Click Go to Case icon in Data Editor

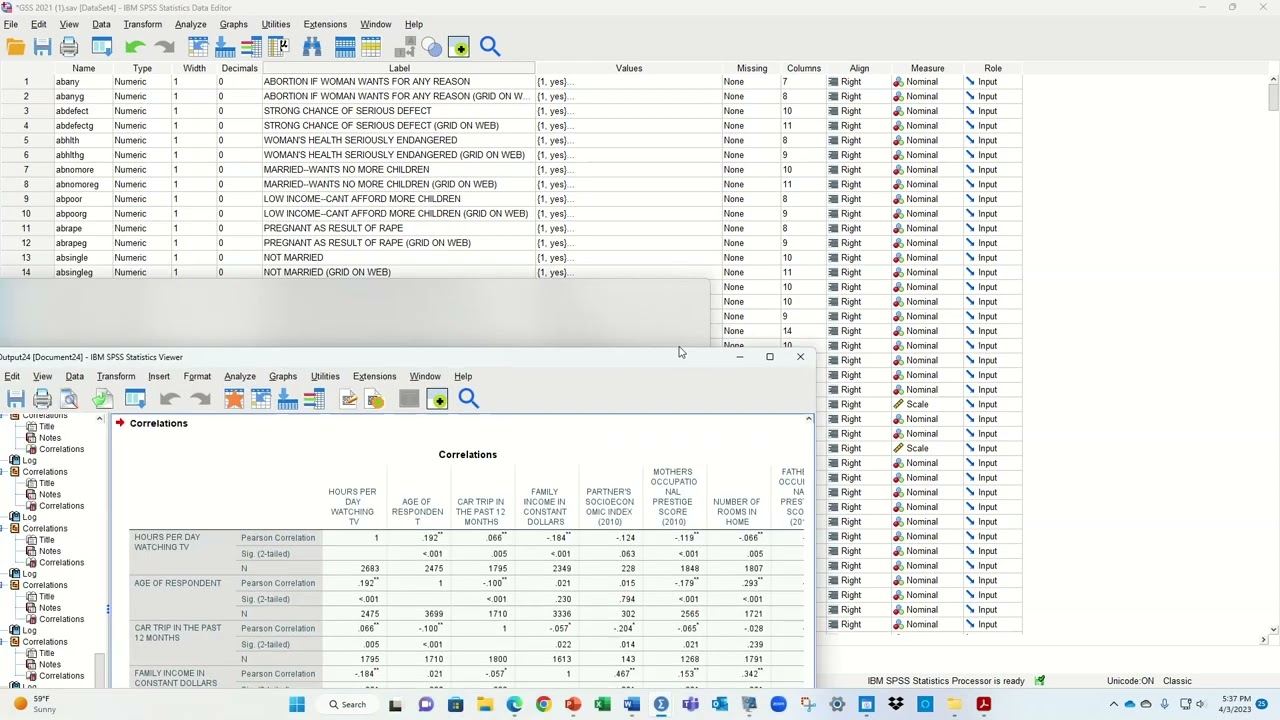(198, 47)
